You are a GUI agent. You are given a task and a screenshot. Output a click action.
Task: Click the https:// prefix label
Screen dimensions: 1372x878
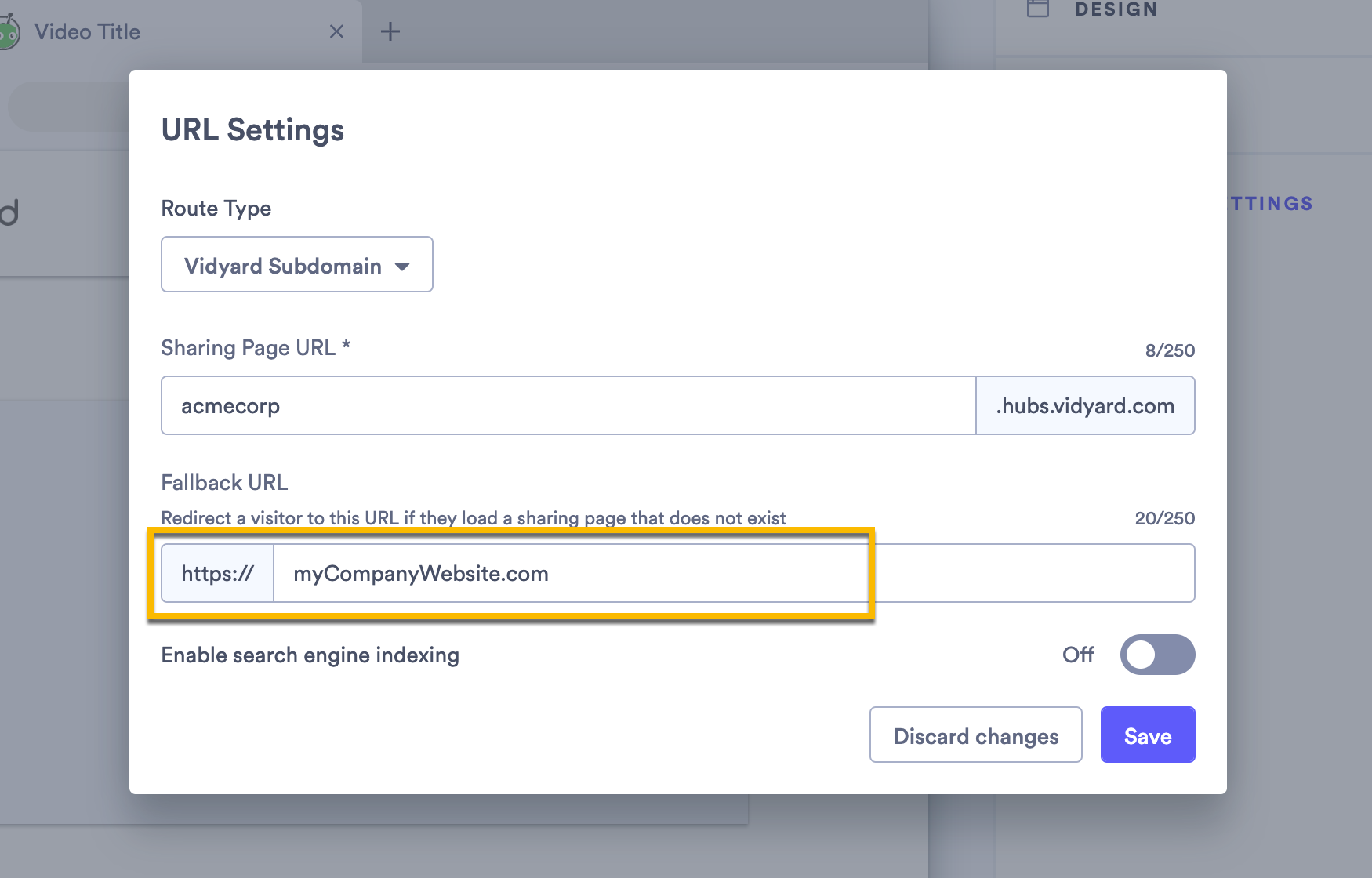click(217, 574)
